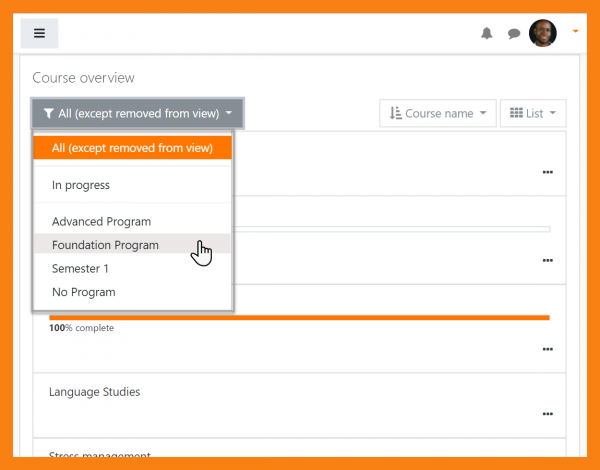Choose the Foundation Program filter
600x470 pixels.
pyautogui.click(x=105, y=245)
